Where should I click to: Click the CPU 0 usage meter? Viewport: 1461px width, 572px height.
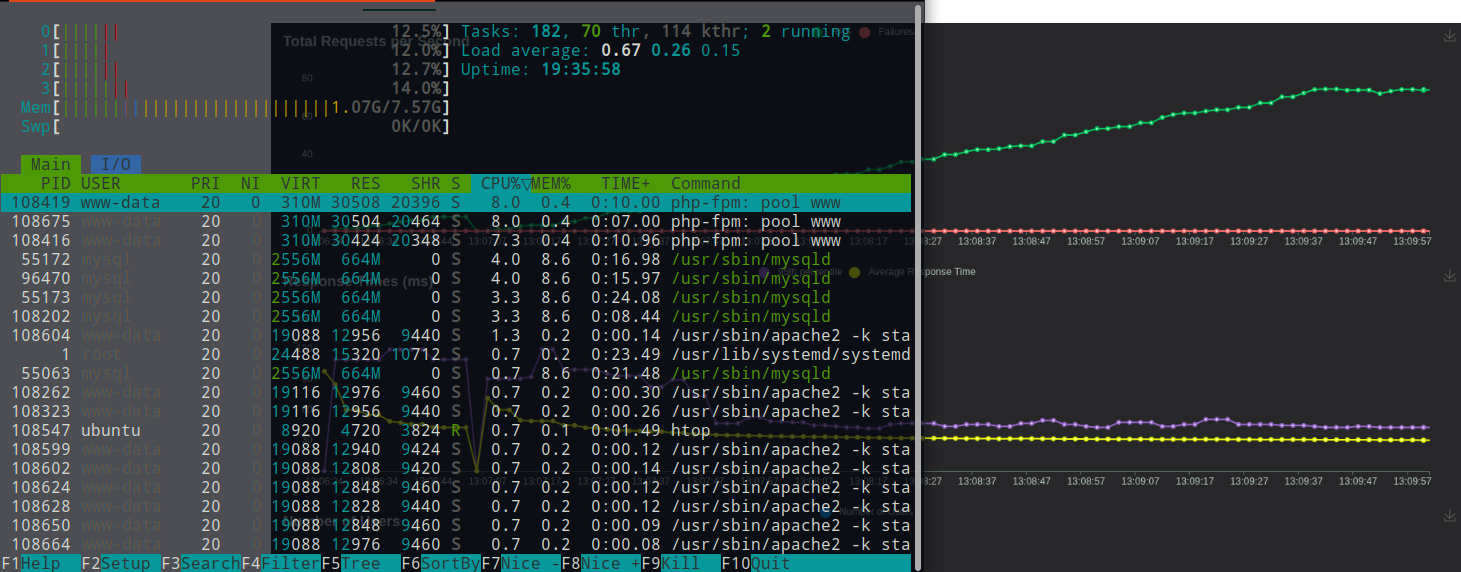[245, 32]
